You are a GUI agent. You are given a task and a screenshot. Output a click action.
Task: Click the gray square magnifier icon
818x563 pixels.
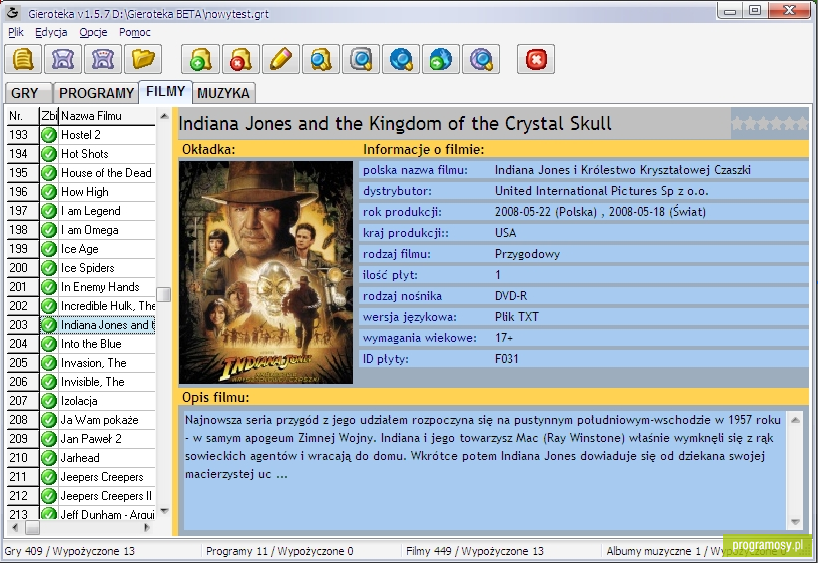coord(361,59)
